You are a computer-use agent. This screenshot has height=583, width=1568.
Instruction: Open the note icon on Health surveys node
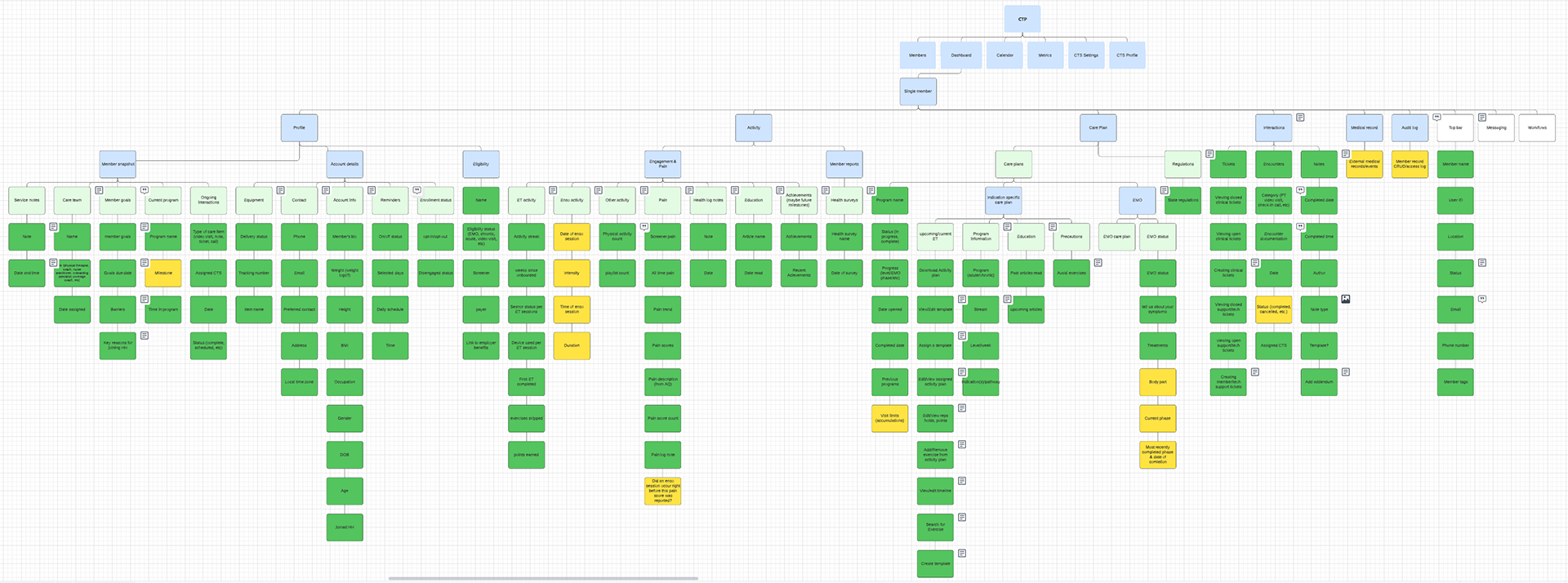[x=826, y=190]
